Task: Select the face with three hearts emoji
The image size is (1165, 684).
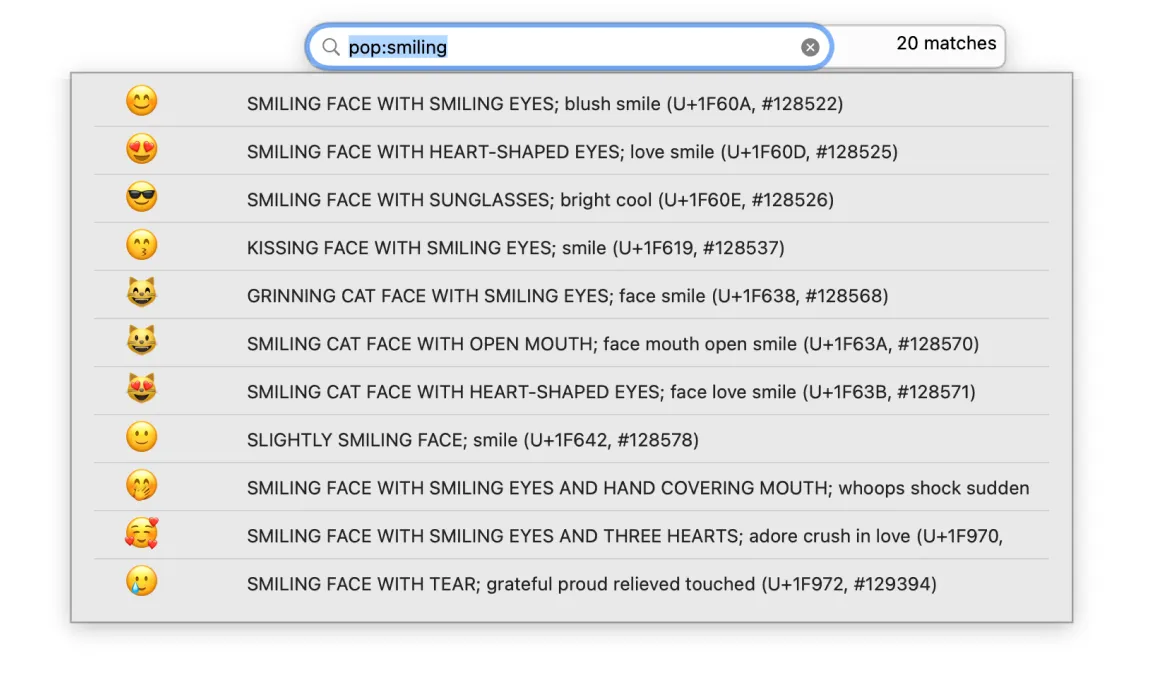Action: coord(142,534)
